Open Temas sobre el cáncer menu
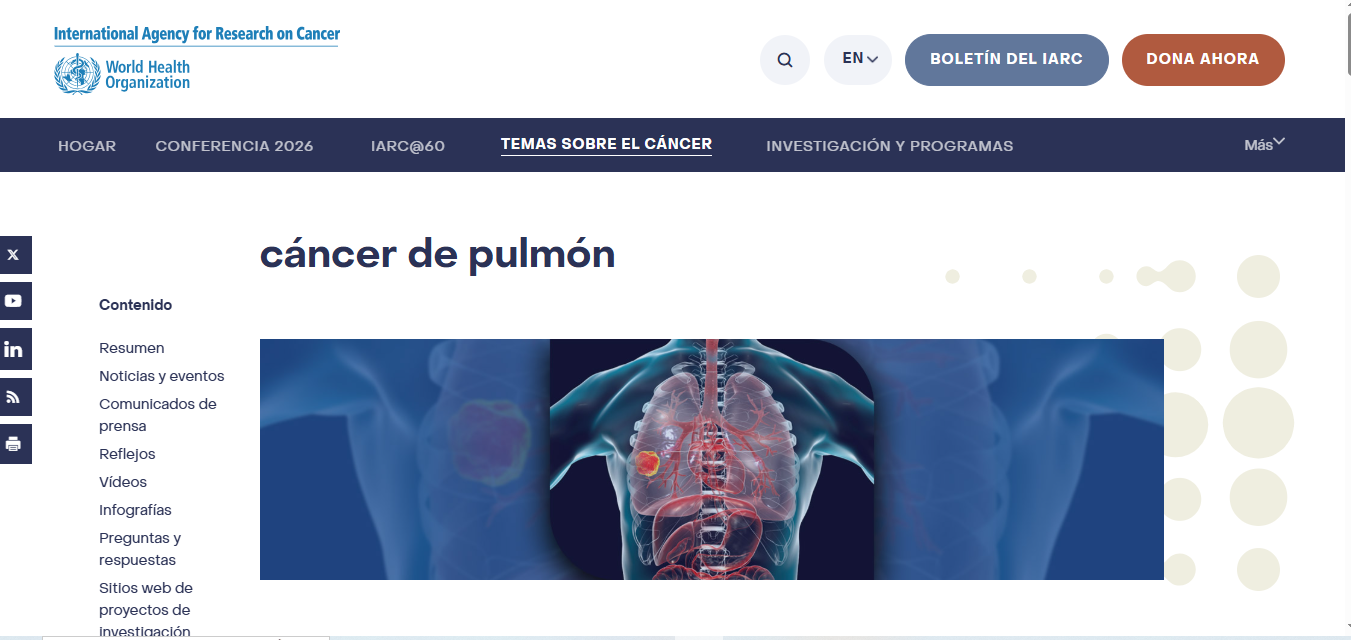Viewport: 1351px width, 640px height. 606,144
